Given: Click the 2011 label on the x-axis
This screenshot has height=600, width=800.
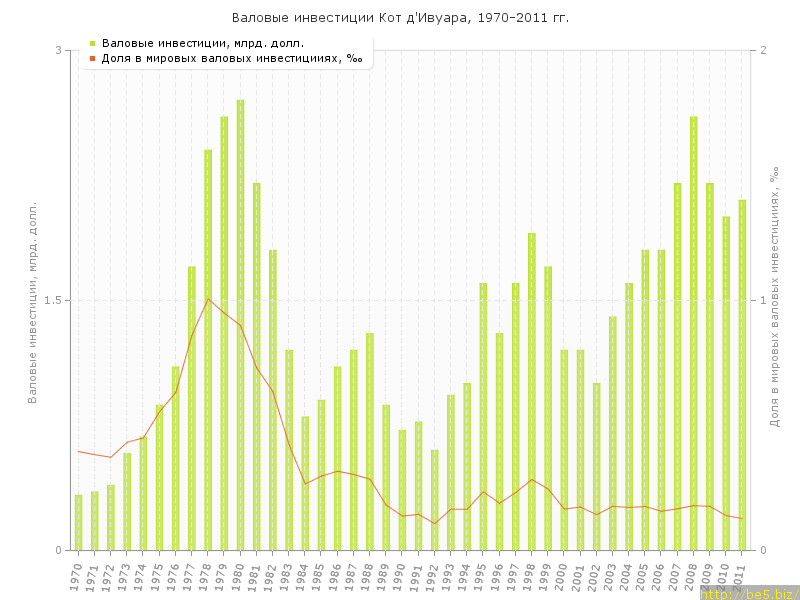Looking at the screenshot, I should coord(740,575).
